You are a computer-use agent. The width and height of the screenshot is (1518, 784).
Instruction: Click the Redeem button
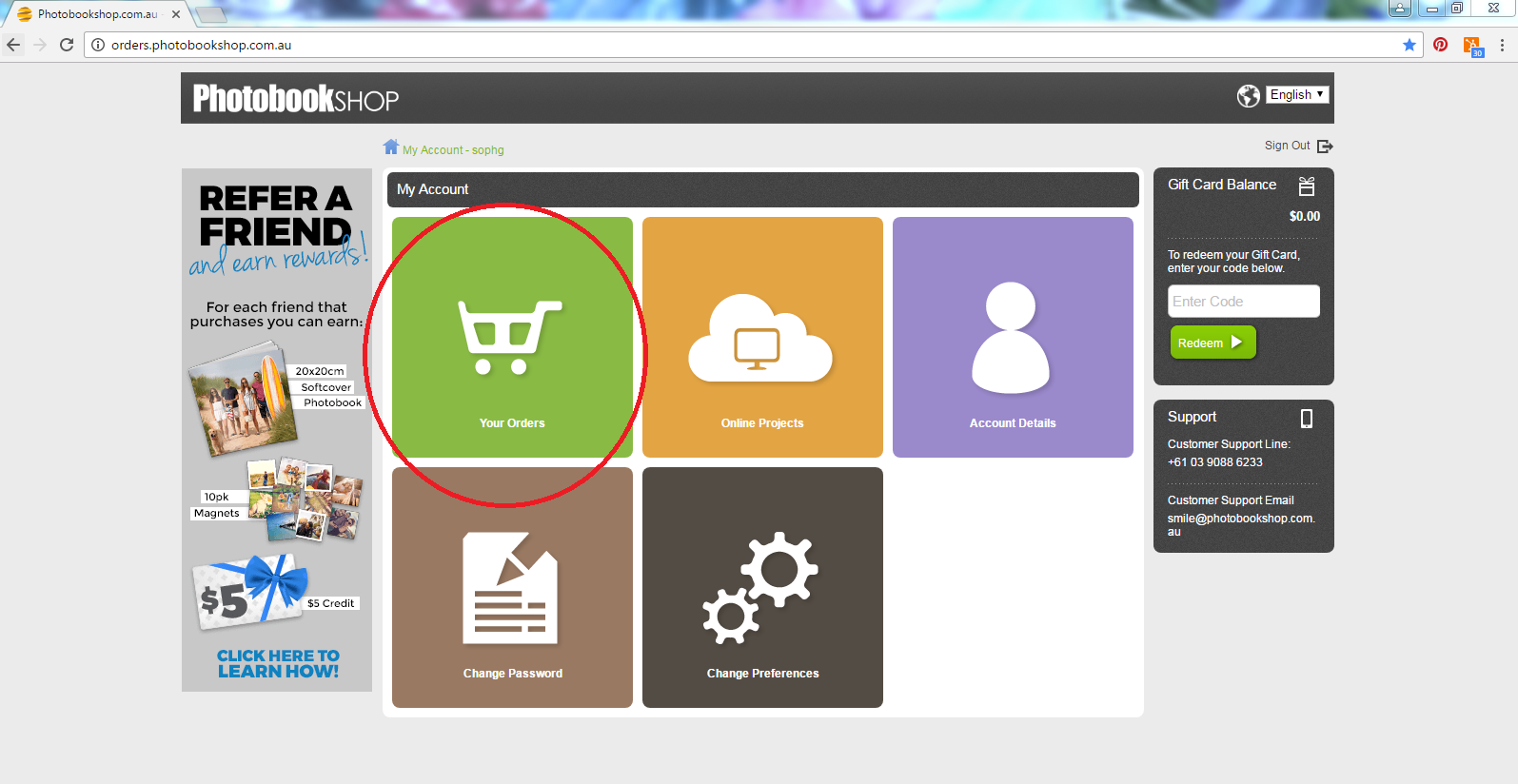point(1212,343)
